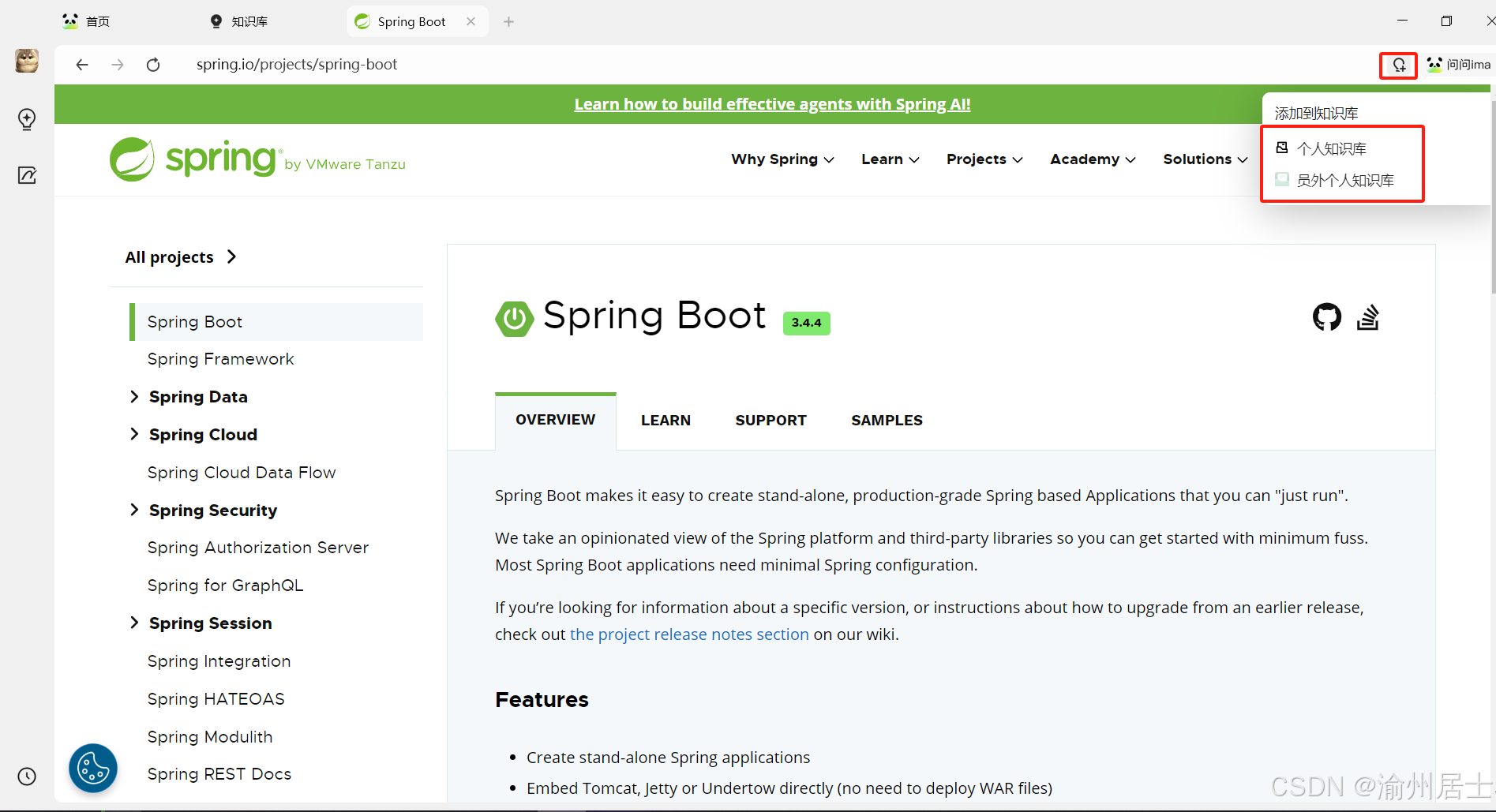Select 个人知识库 in the dropdown
This screenshot has height=812, width=1496.
point(1331,148)
